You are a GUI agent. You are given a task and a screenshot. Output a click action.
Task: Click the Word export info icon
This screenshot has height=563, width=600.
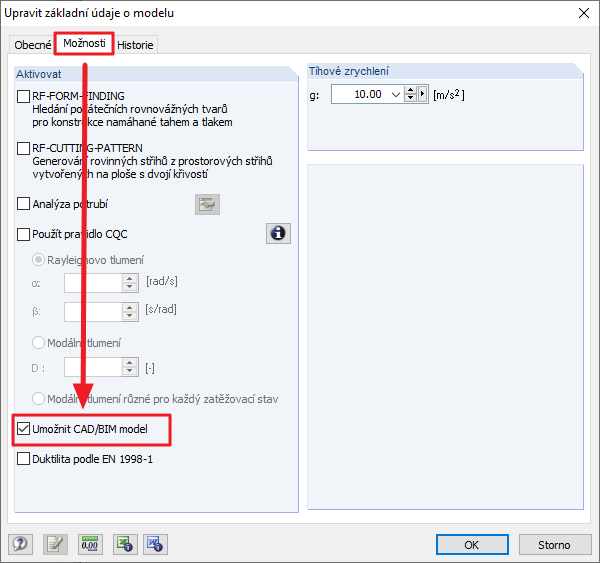(155, 544)
